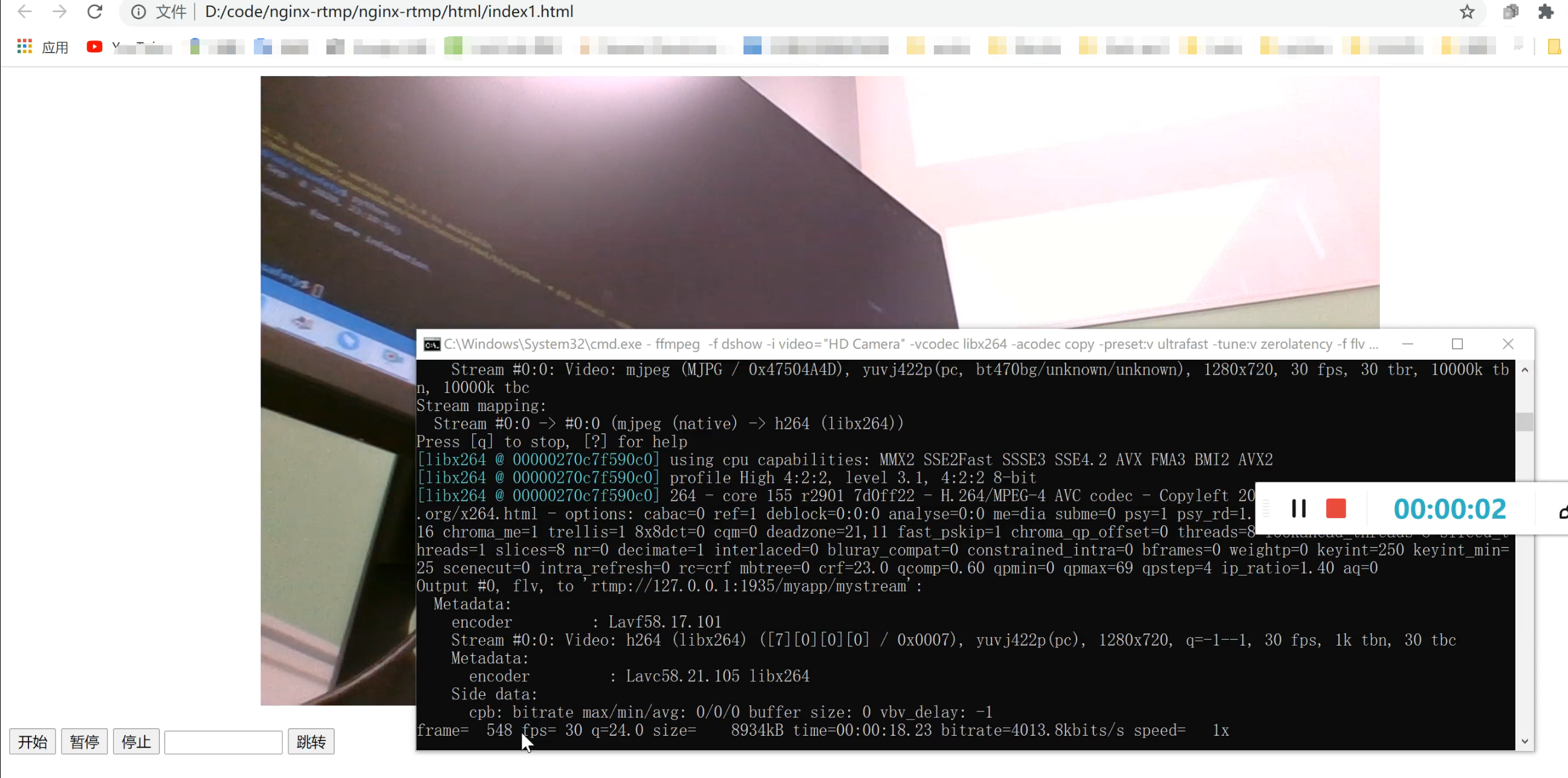Click the '开始' (Start) button on webpage
Screen dimensions: 1568x778
[x=32, y=741]
